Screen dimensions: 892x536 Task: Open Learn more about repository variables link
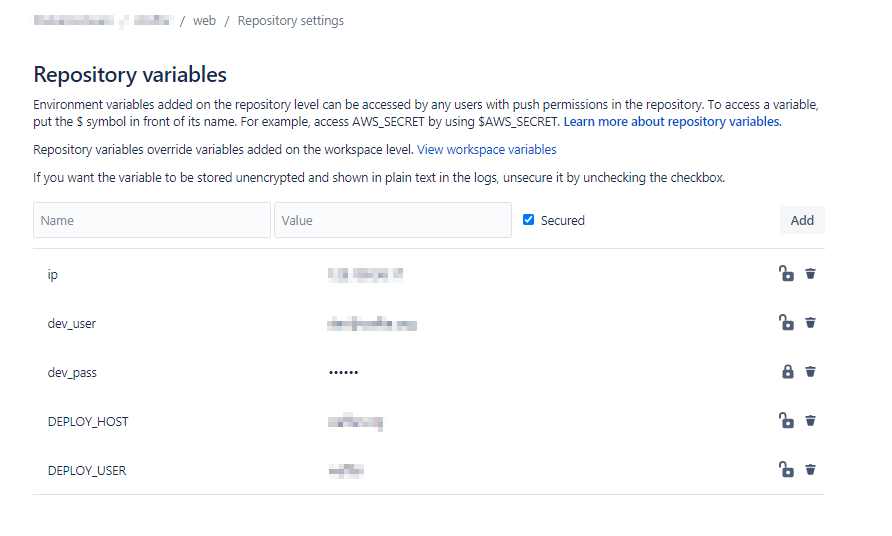tap(672, 122)
